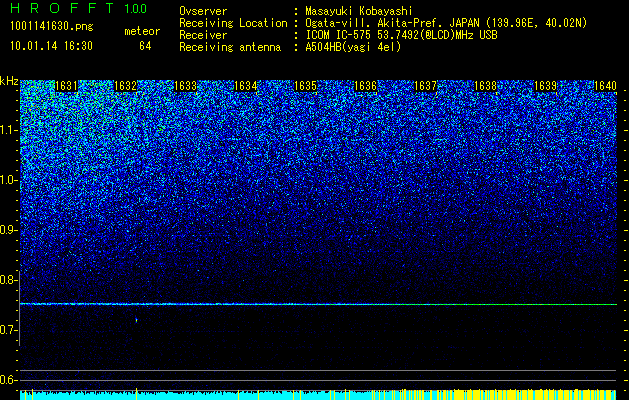Click the A504HB(yagi 4el) antenna text

tap(353, 47)
